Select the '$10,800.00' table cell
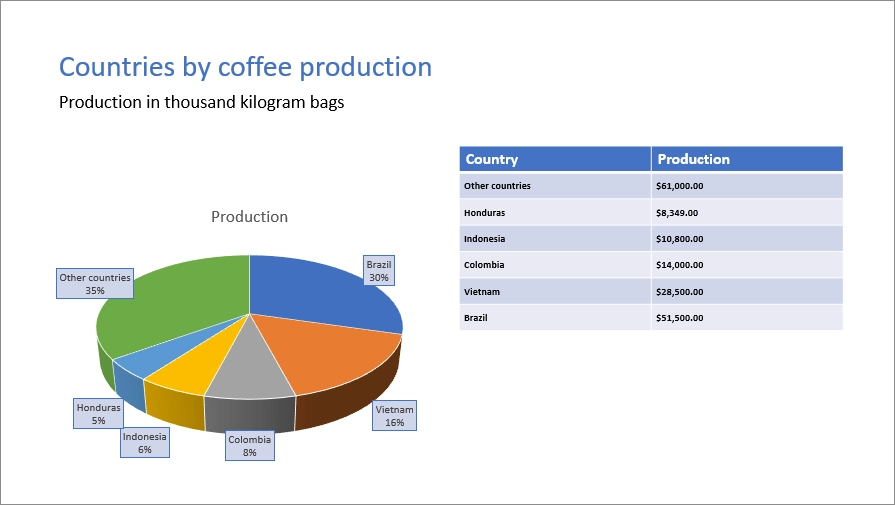The image size is (895, 505). point(747,239)
